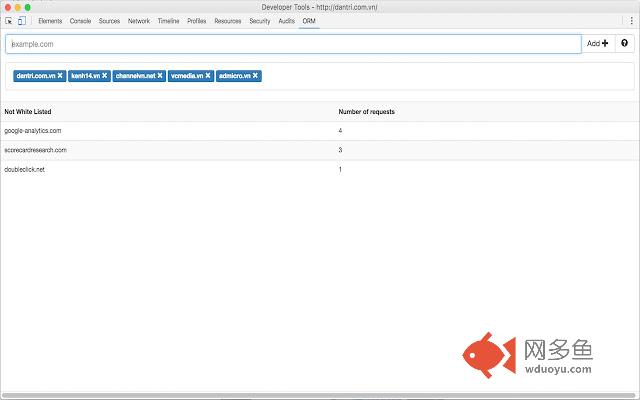This screenshot has width=640, height=400.
Task: Remove kenh14.vn tag from whitelist
Action: click(105, 75)
